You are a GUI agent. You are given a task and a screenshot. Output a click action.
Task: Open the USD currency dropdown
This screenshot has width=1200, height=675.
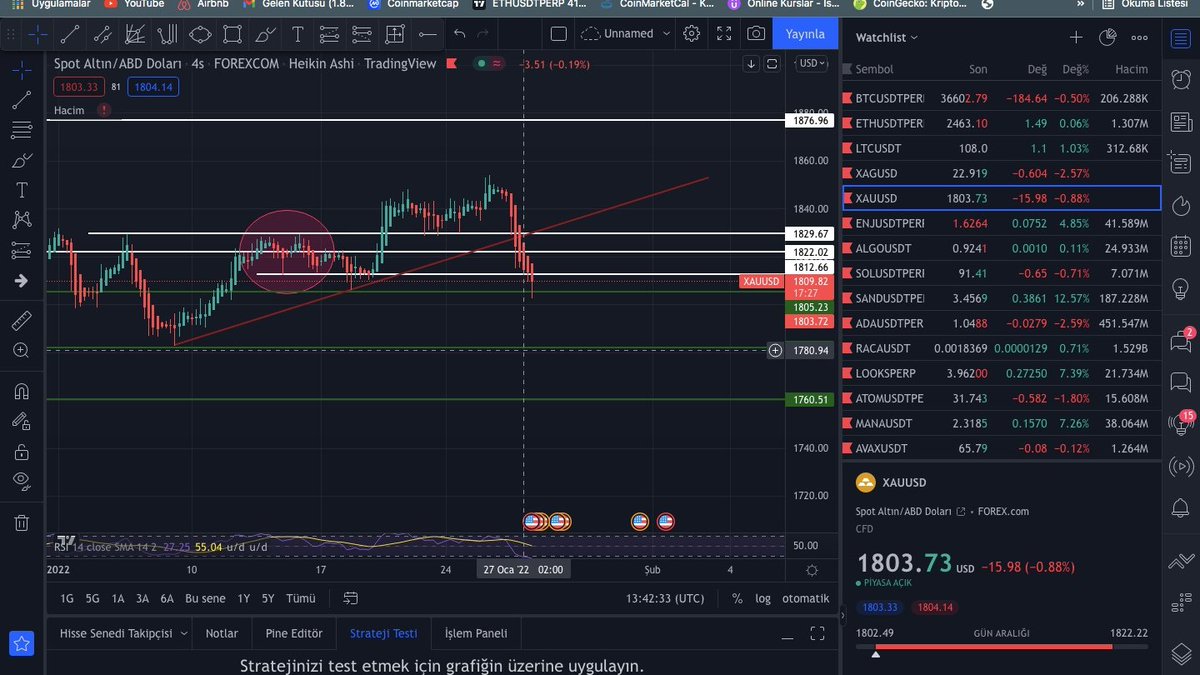click(x=810, y=64)
